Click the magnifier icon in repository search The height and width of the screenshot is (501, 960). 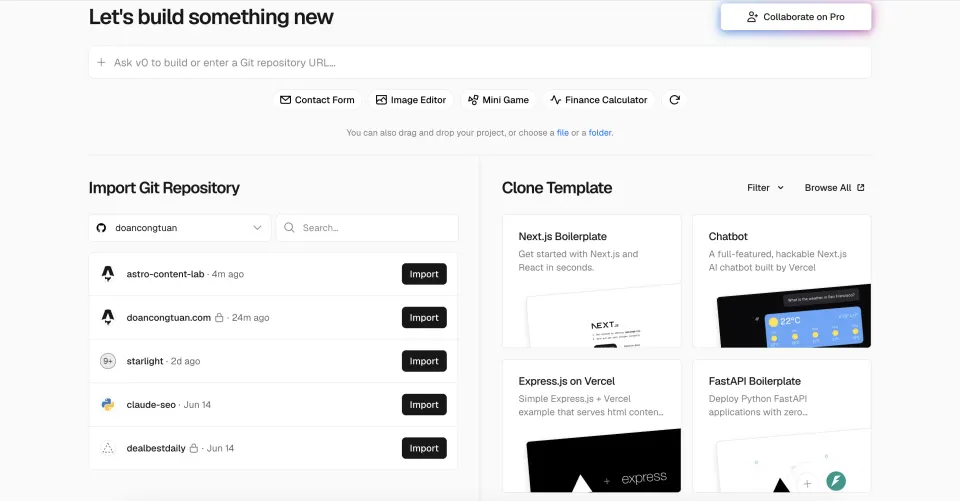(x=289, y=227)
